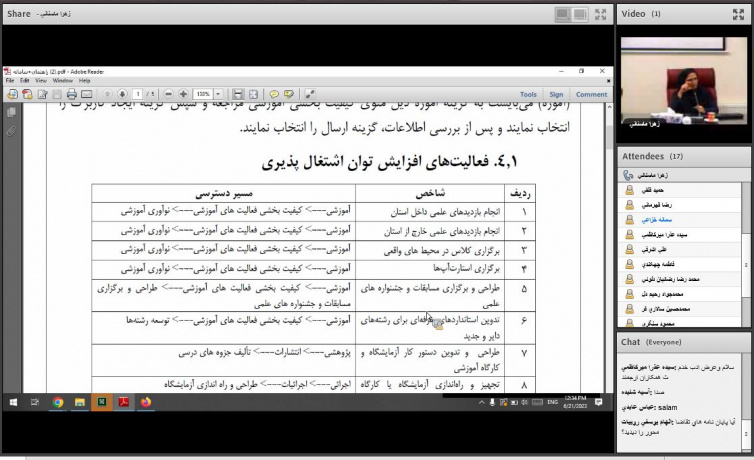Click the email envelope icon in Reader toolbar
The image size is (754, 460).
point(87,94)
